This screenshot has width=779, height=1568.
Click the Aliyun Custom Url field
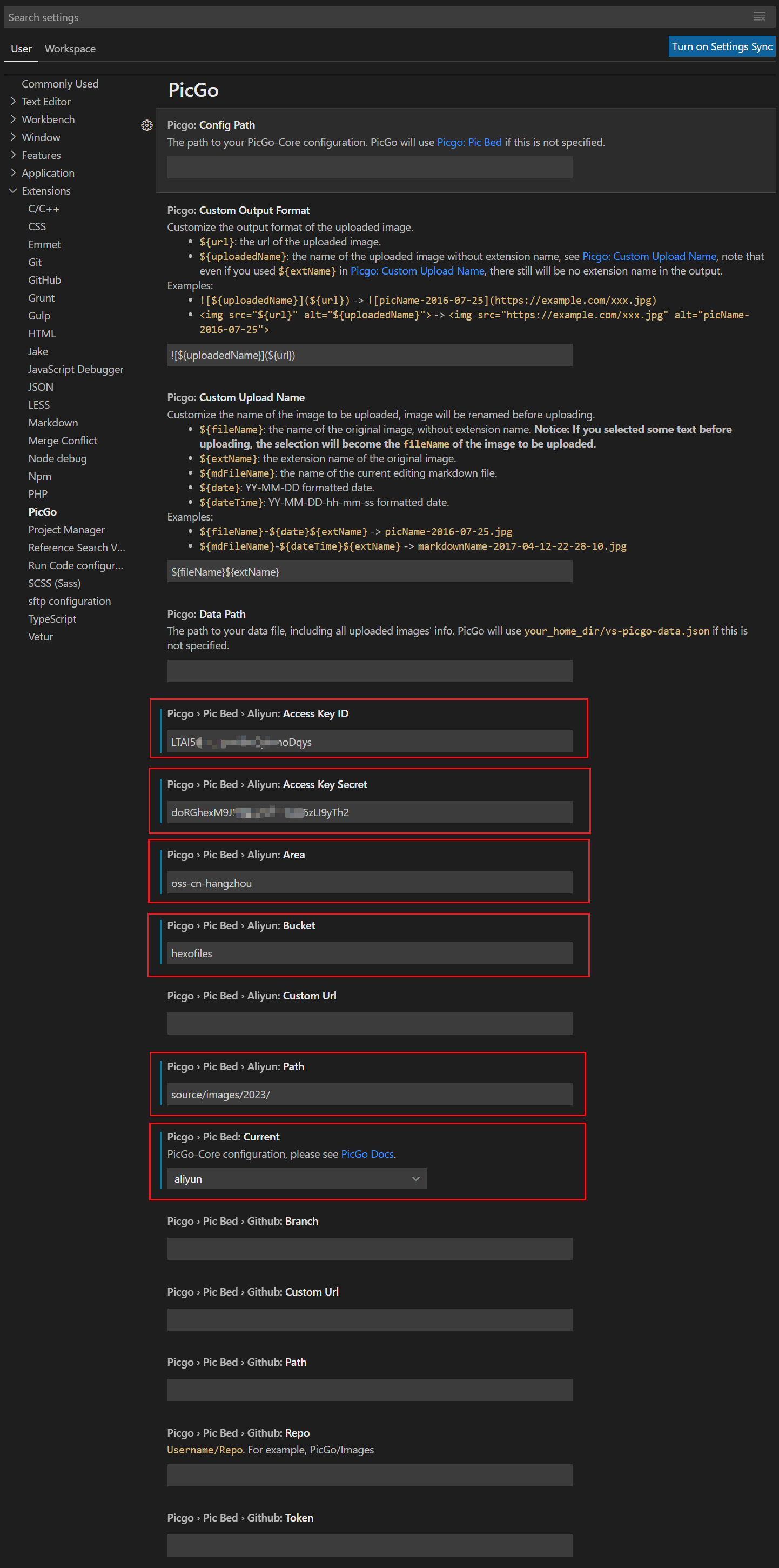click(x=370, y=1023)
